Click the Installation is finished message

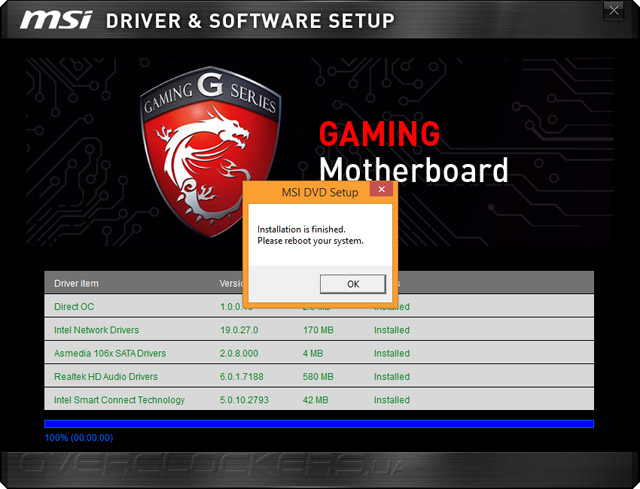coord(310,235)
